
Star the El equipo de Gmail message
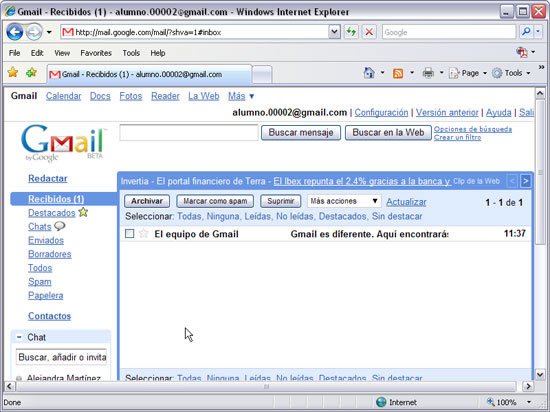pyautogui.click(x=143, y=234)
